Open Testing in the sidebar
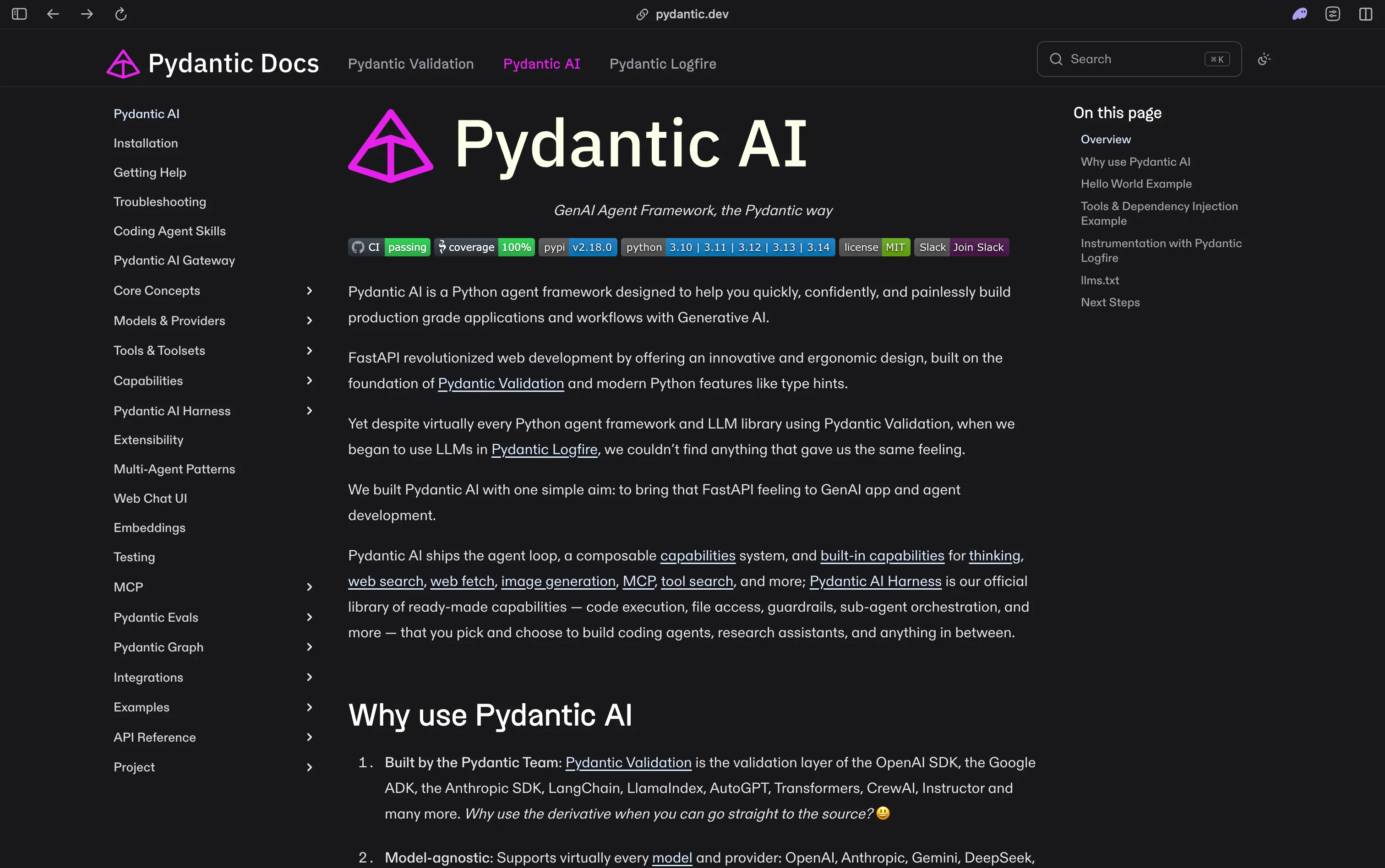 (x=134, y=557)
